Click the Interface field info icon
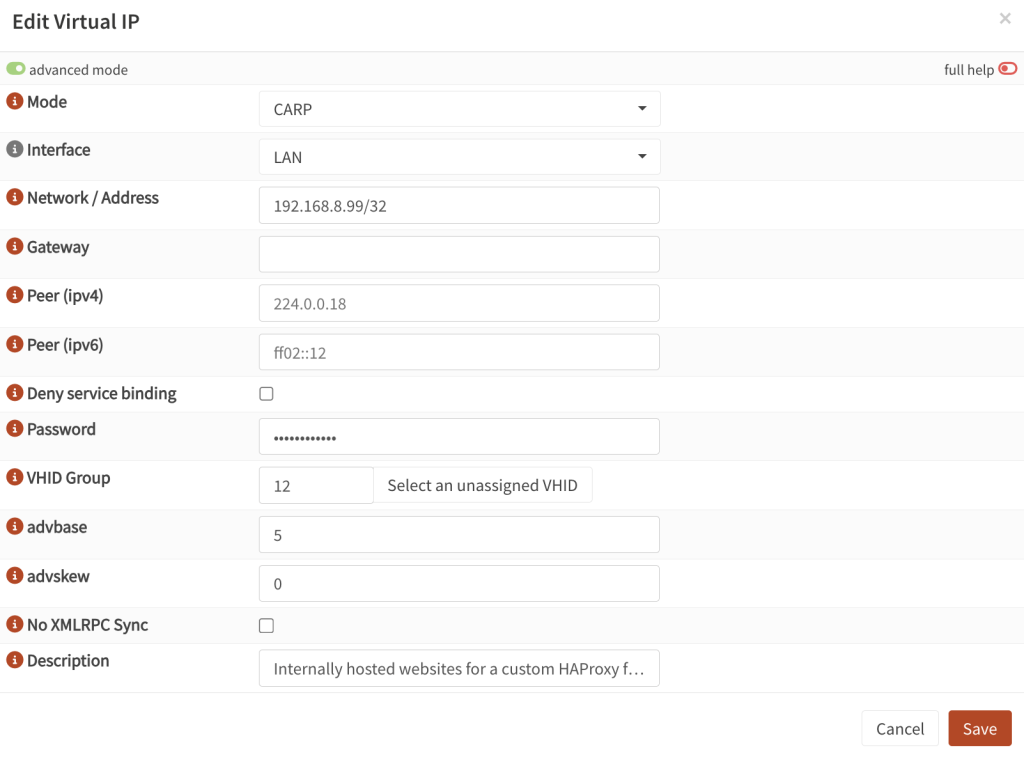The width and height of the screenshot is (1024, 757). click(x=14, y=149)
